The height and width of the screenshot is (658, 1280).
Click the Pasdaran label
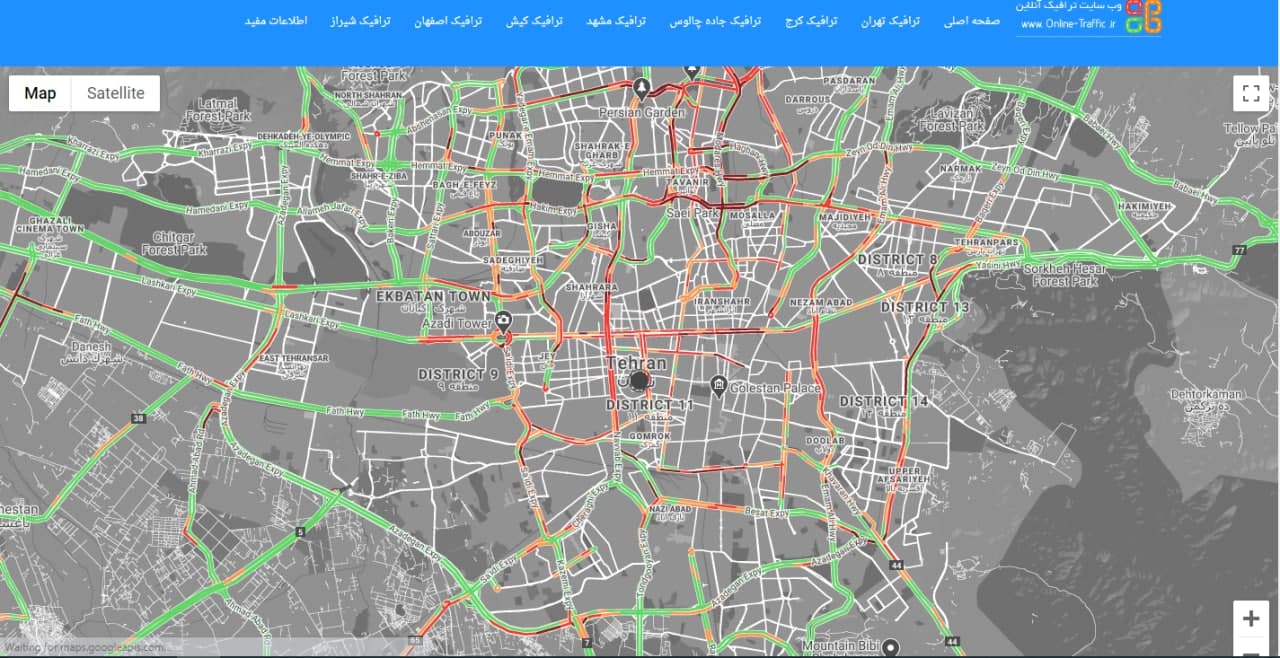click(x=849, y=81)
